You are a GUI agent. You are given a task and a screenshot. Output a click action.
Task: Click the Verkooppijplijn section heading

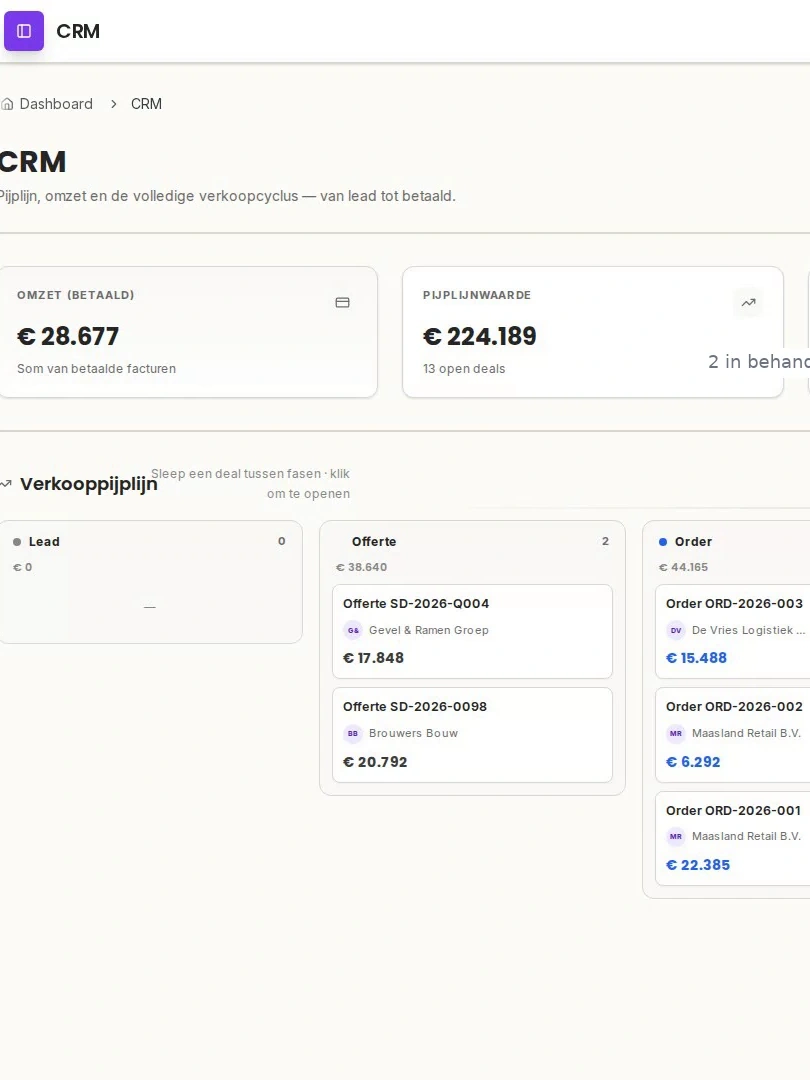[89, 484]
